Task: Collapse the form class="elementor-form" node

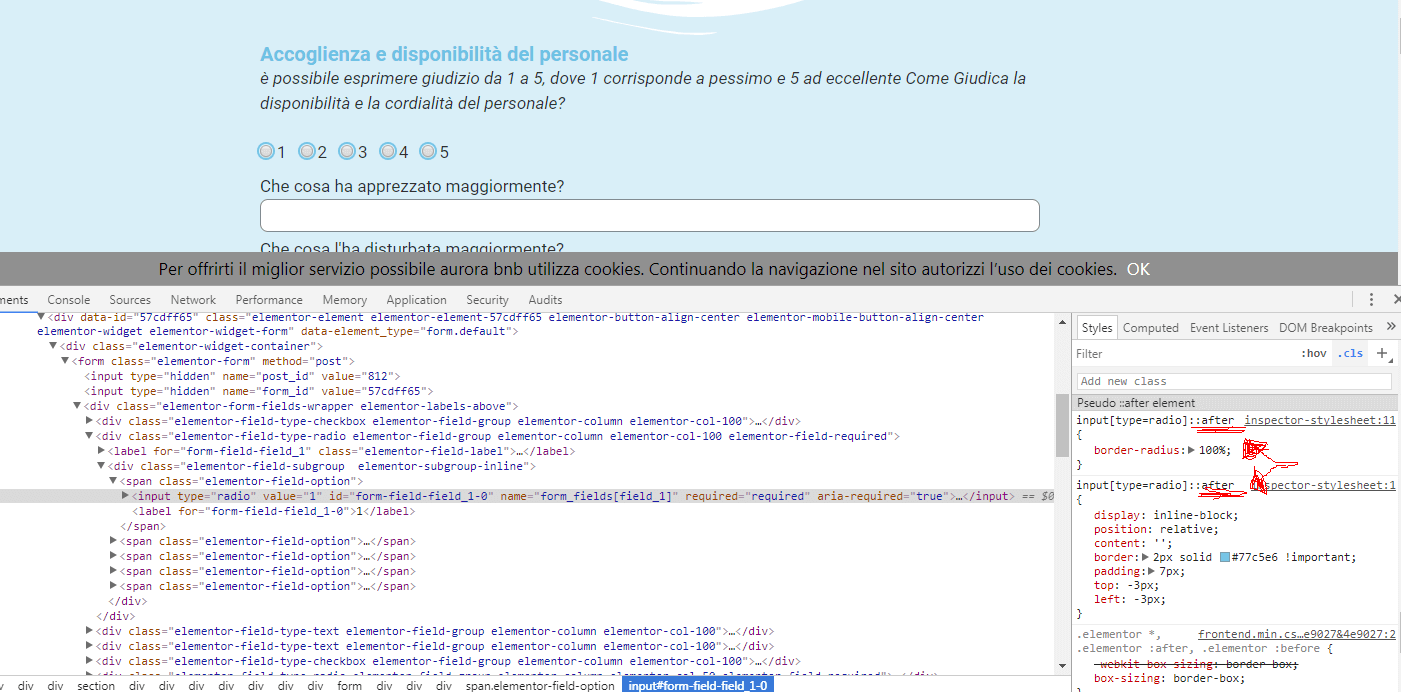Action: 65,361
